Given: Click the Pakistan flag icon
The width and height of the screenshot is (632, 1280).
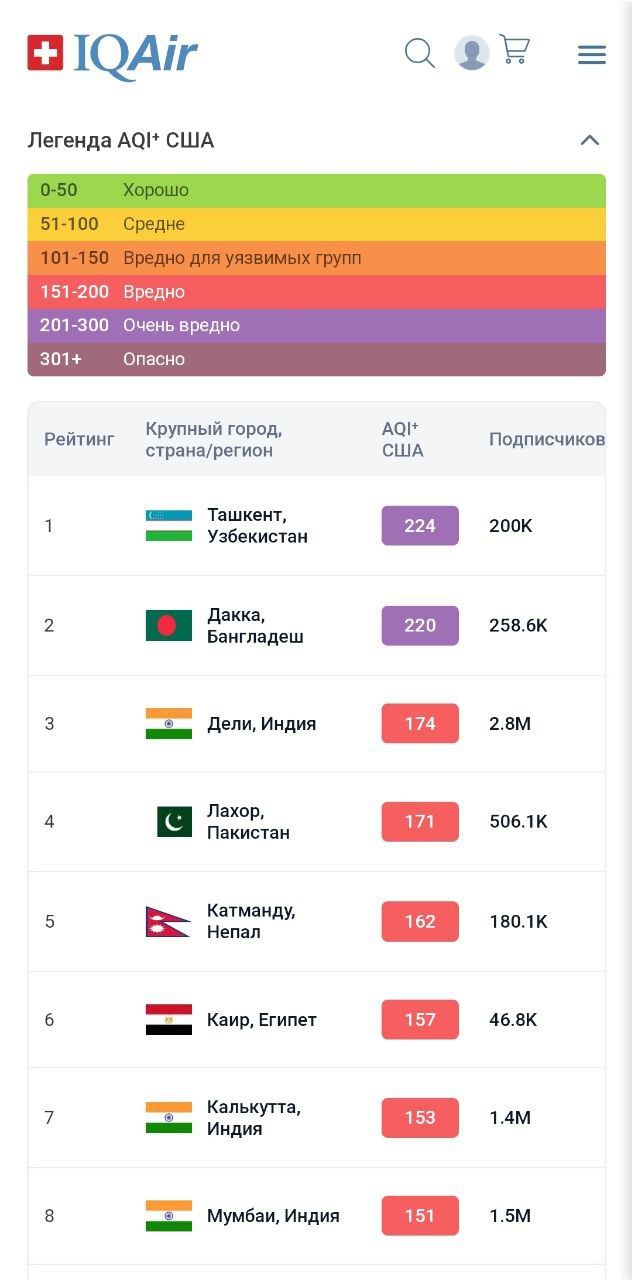Looking at the screenshot, I should click(x=174, y=822).
